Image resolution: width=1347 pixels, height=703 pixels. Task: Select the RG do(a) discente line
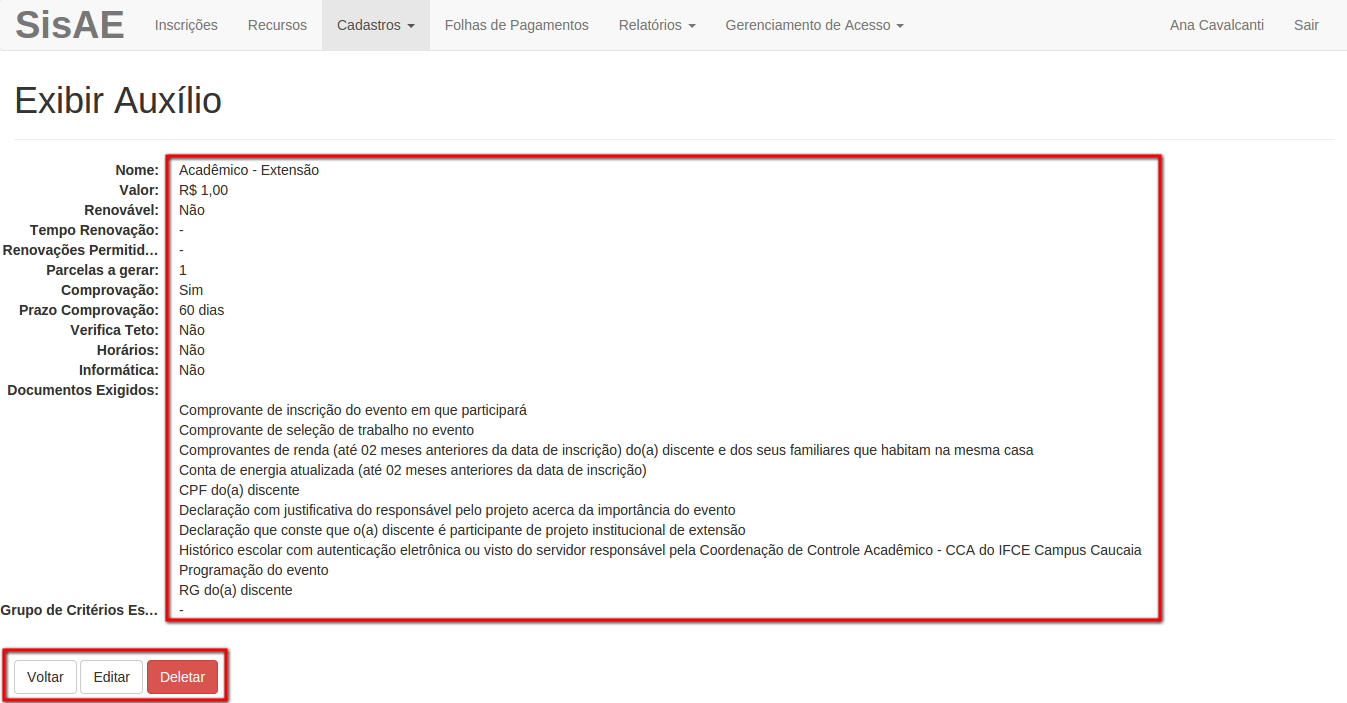[236, 590]
